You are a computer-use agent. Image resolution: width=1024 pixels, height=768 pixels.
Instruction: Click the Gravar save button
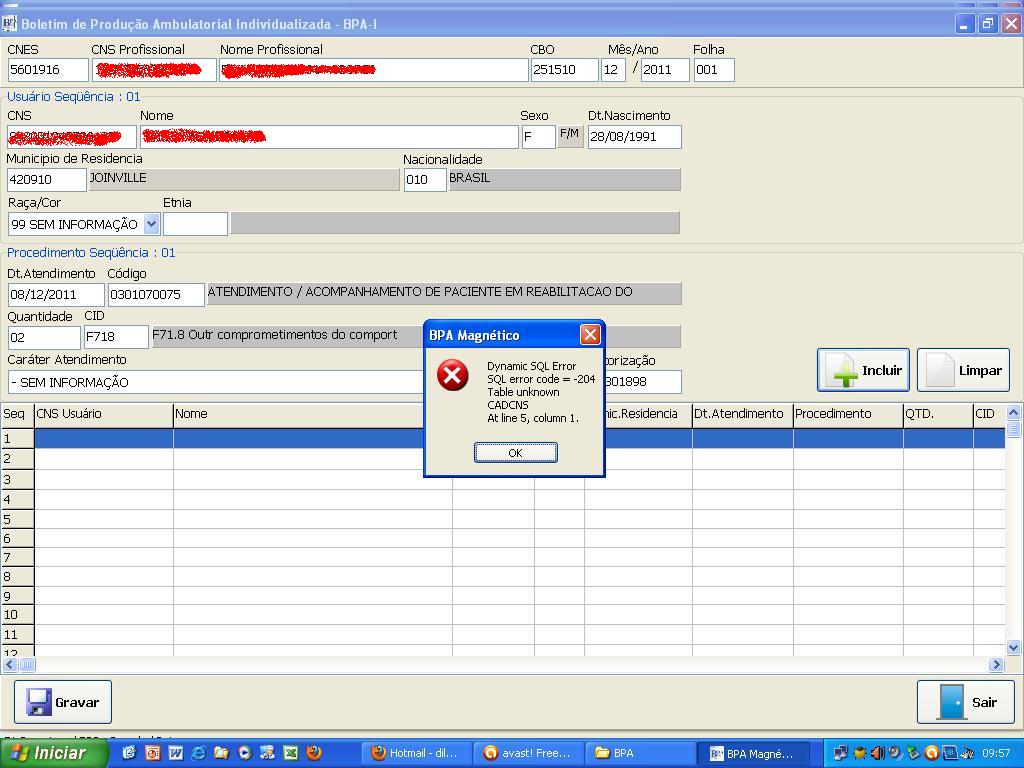[x=63, y=702]
